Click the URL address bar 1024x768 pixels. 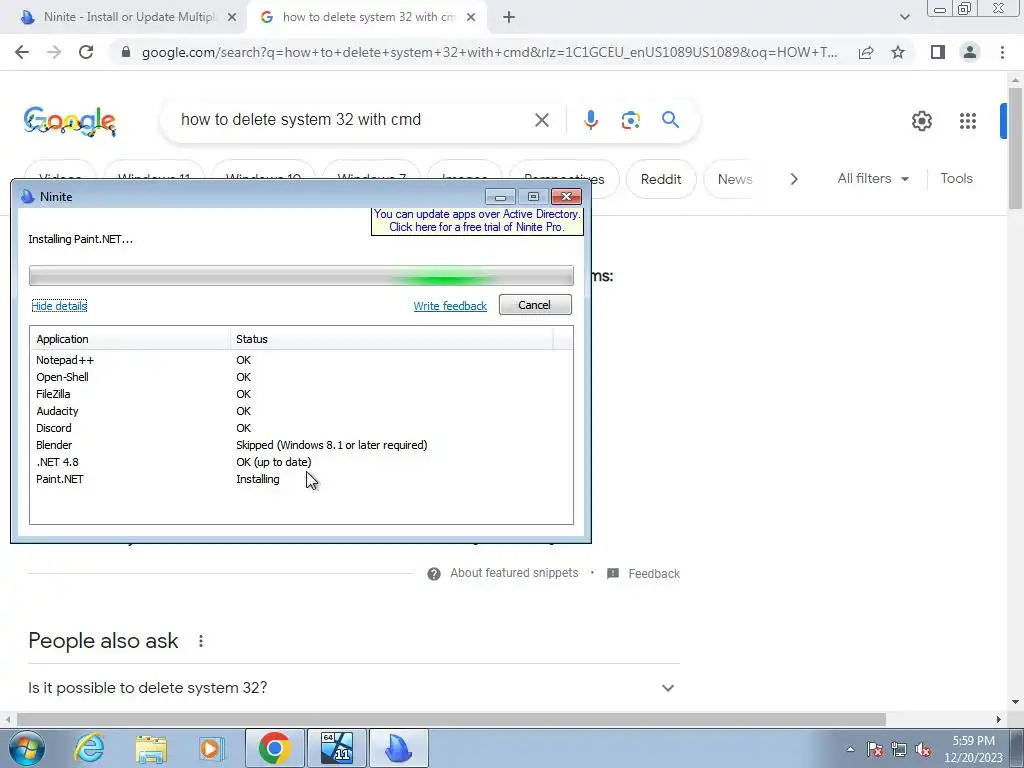coord(490,52)
